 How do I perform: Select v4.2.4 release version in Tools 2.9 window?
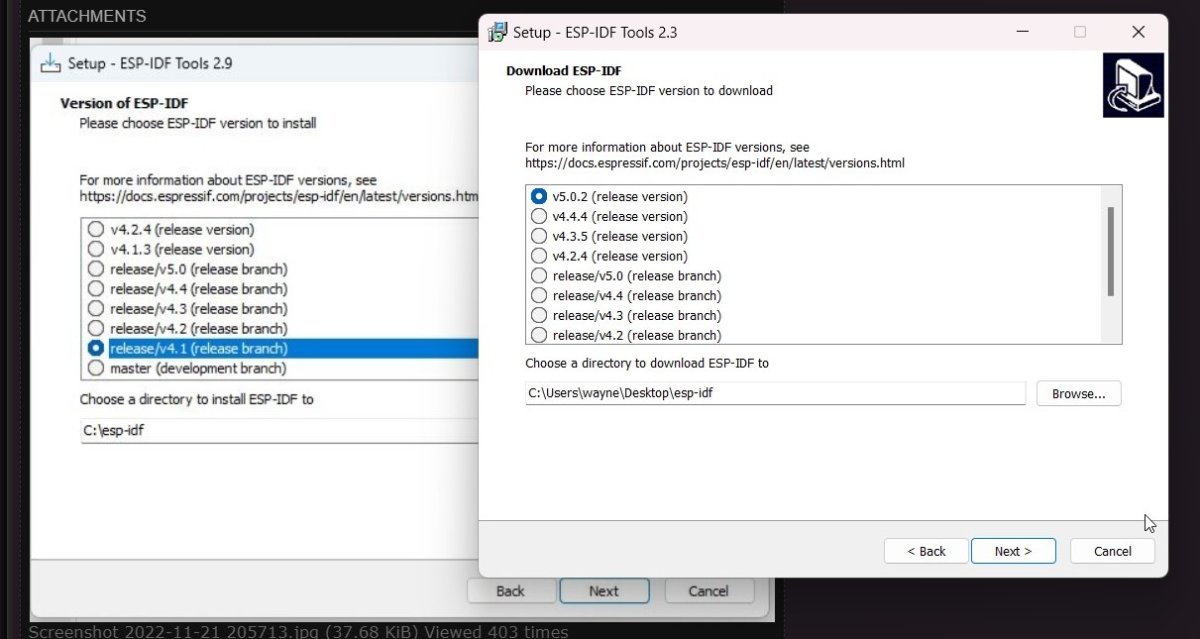[x=96, y=229]
